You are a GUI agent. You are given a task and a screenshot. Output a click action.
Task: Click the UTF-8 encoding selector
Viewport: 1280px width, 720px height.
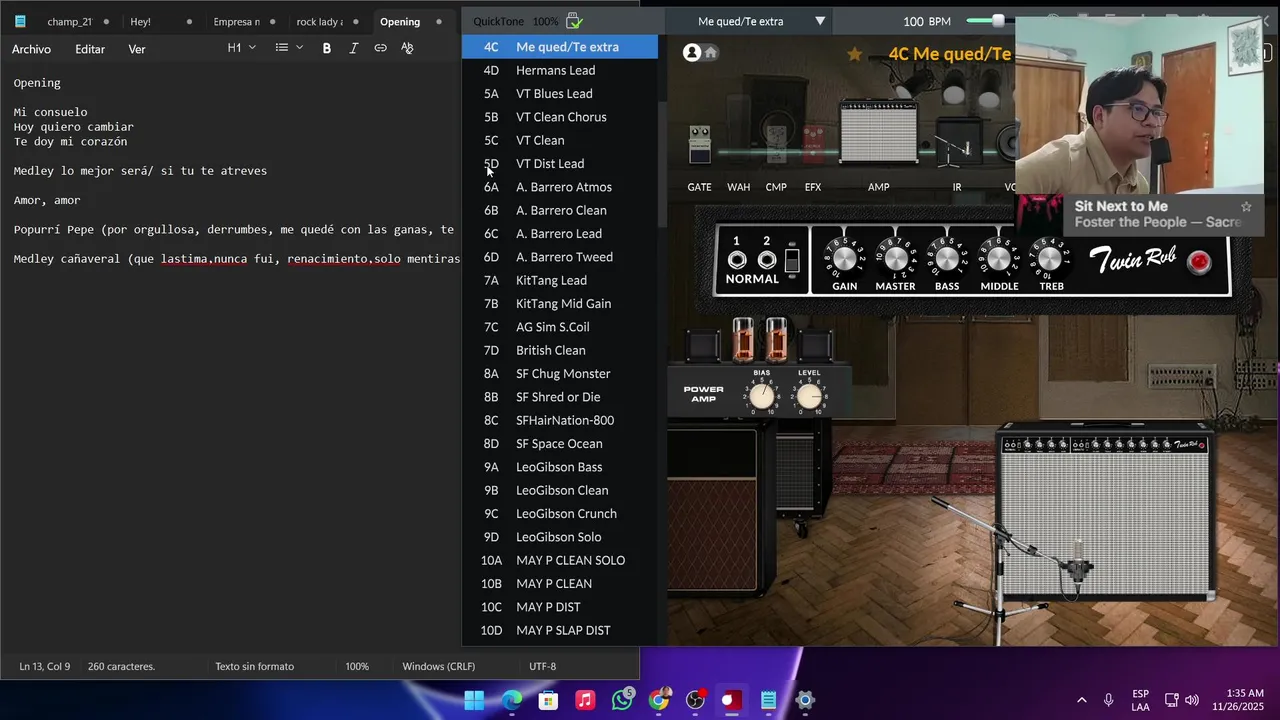pos(542,666)
